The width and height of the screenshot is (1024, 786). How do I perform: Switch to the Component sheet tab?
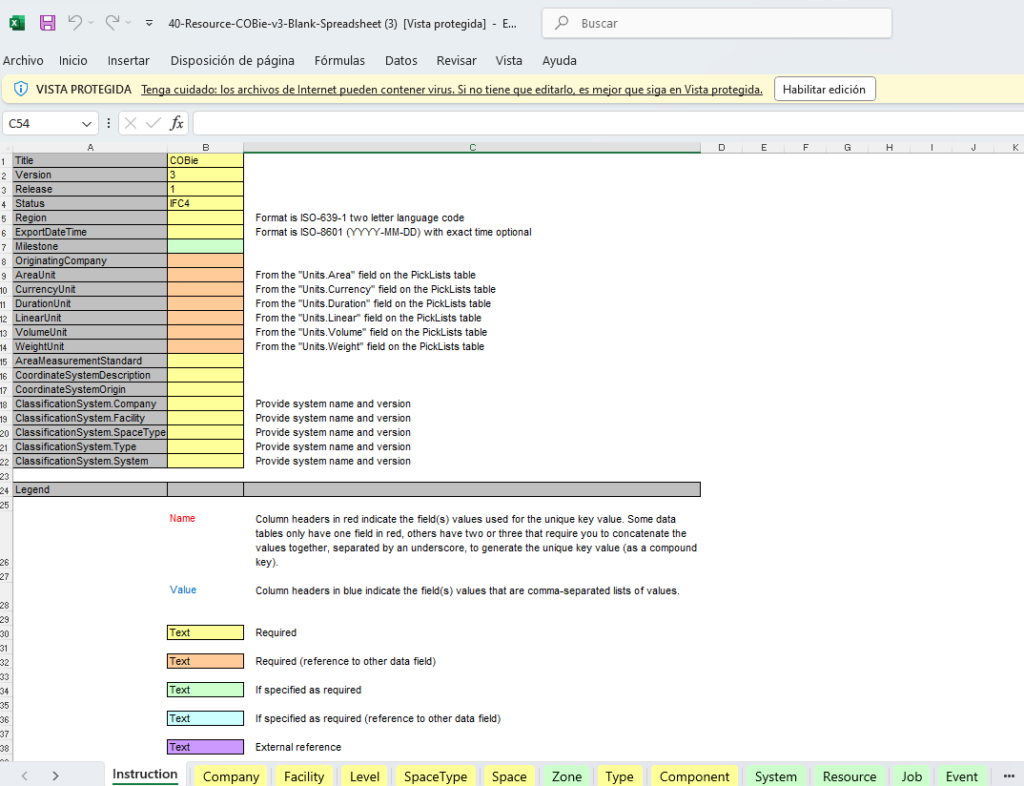tap(694, 776)
